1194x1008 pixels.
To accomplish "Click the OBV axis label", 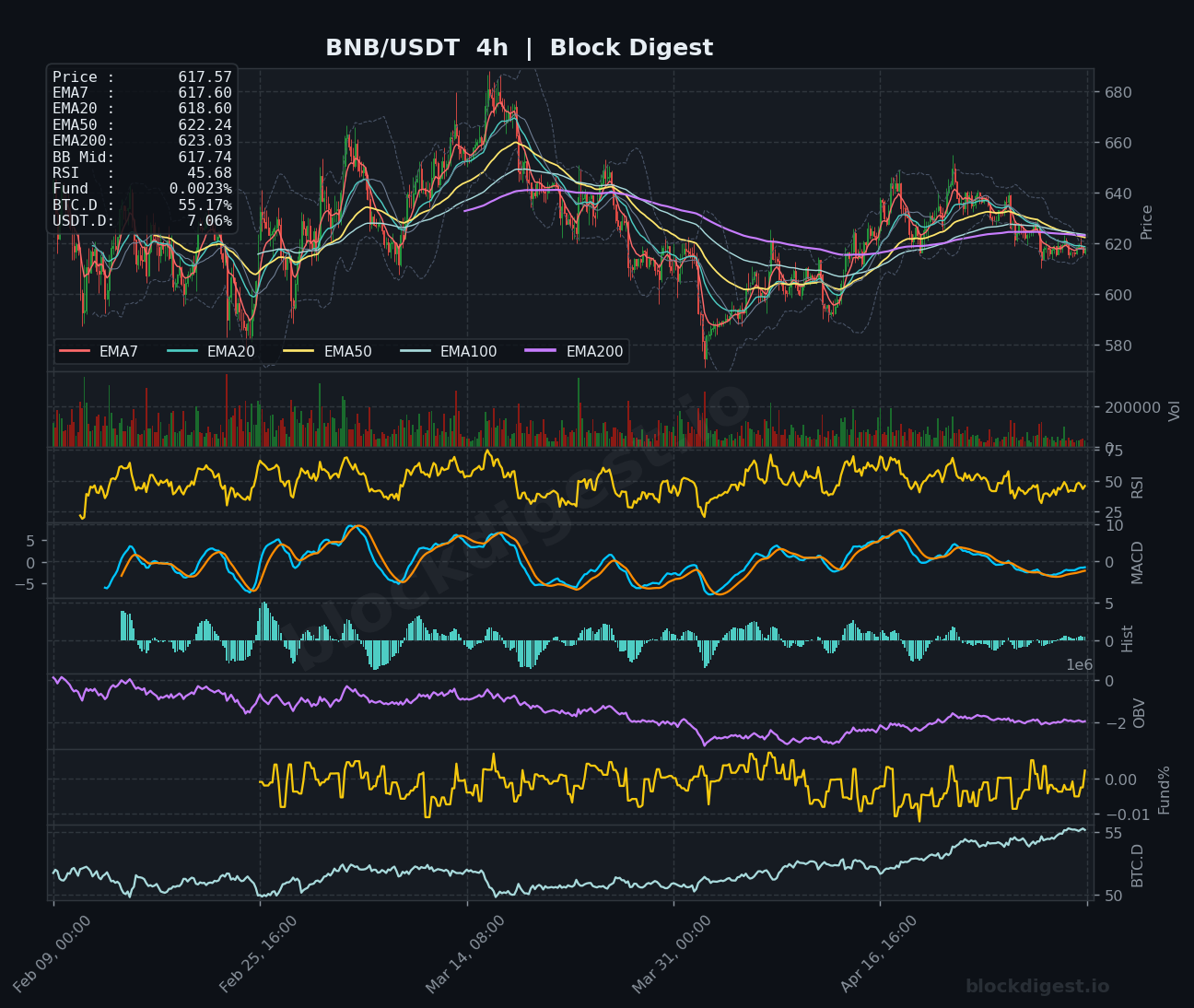I will click(1140, 713).
